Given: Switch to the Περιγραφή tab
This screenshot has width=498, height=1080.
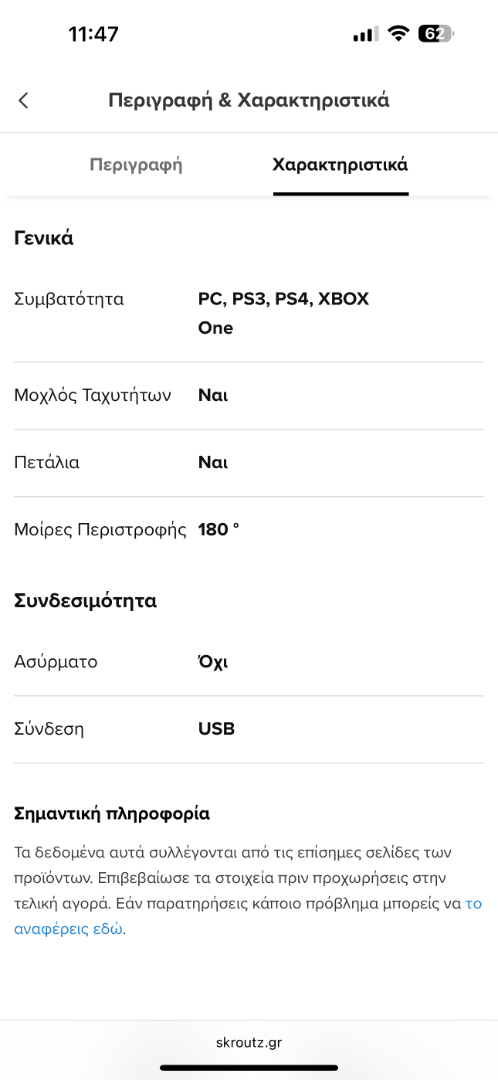Looking at the screenshot, I should 136,165.
